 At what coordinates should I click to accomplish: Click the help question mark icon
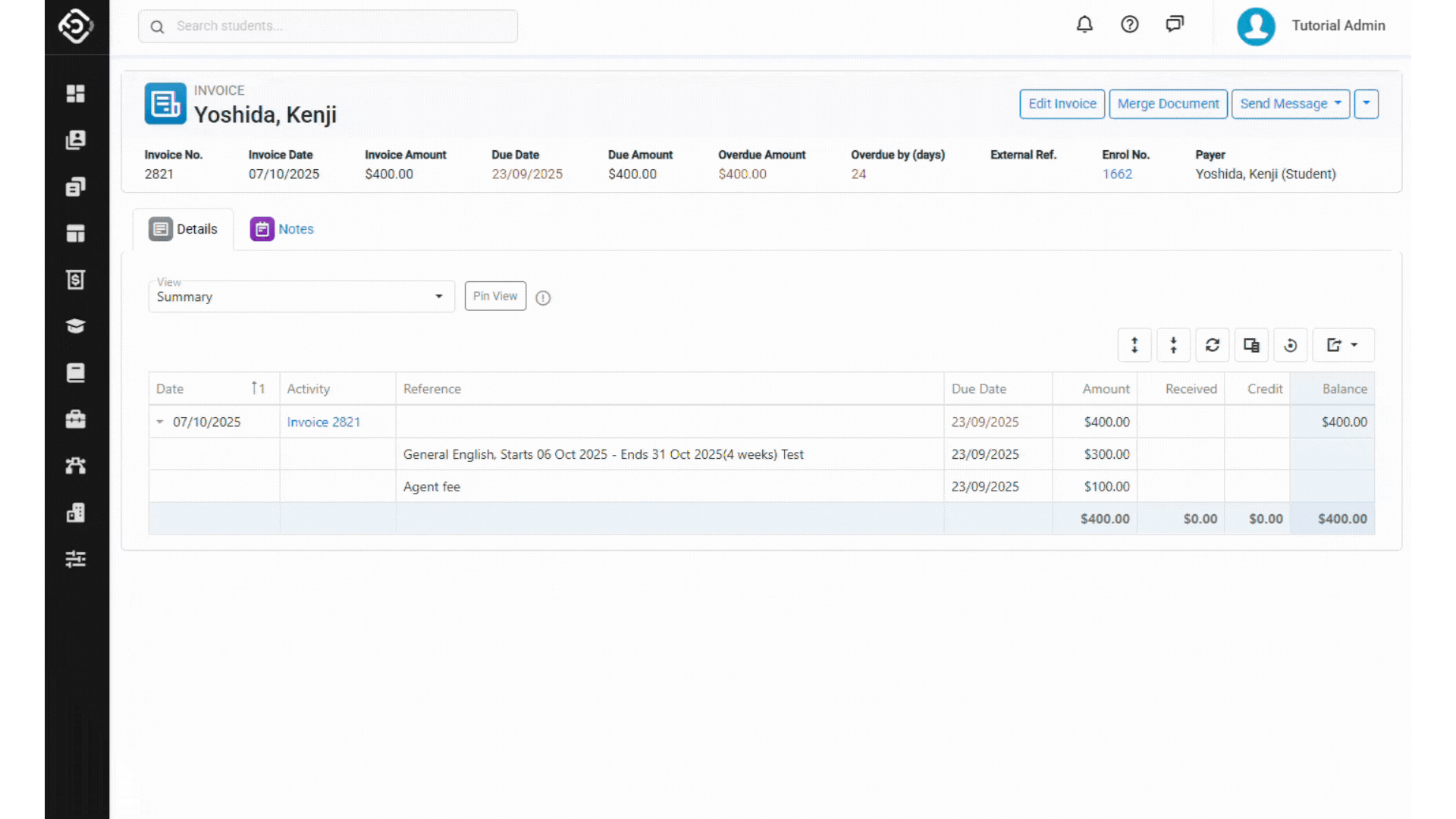(1129, 25)
